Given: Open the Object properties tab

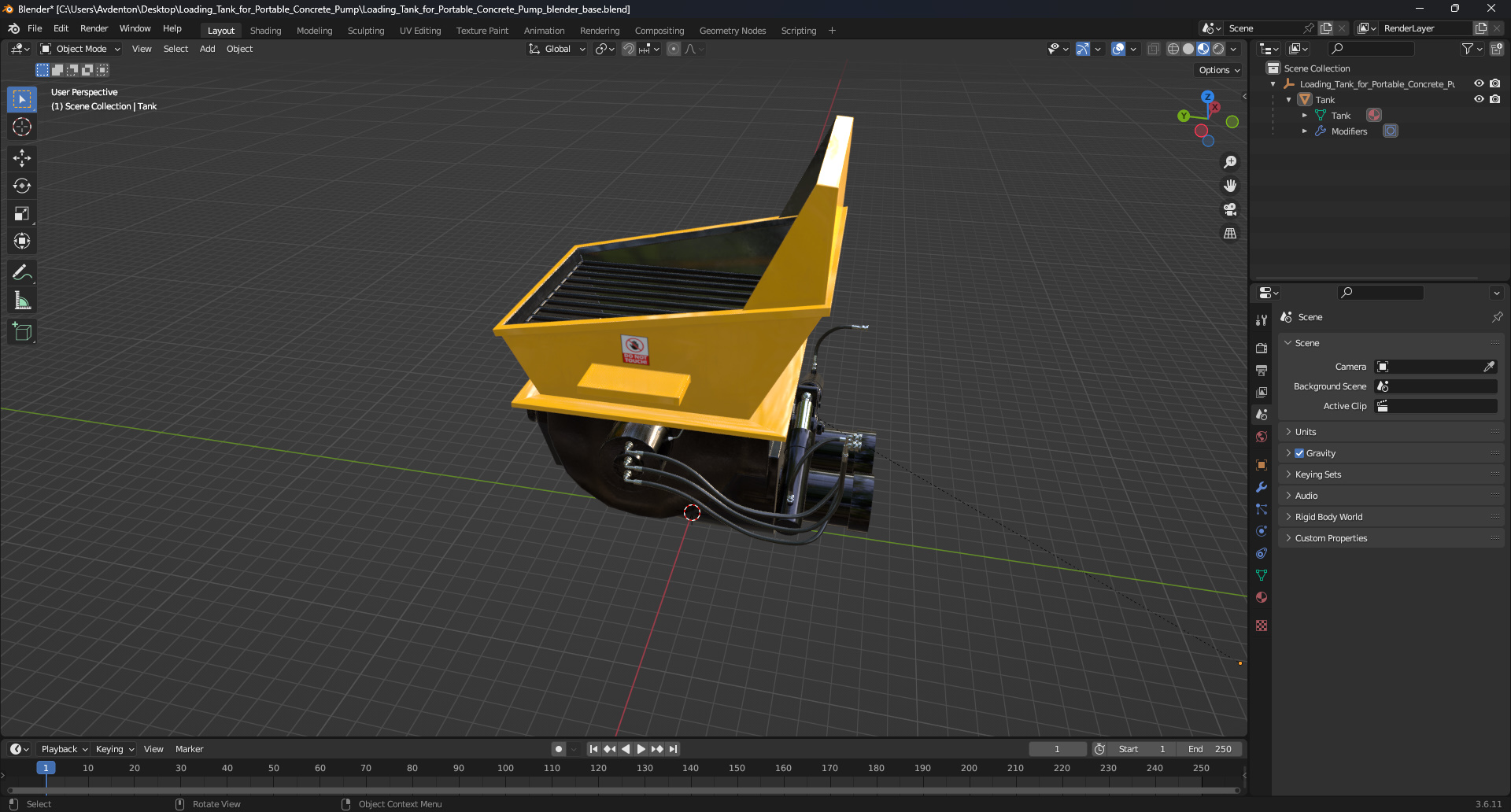Looking at the screenshot, I should tap(1262, 465).
